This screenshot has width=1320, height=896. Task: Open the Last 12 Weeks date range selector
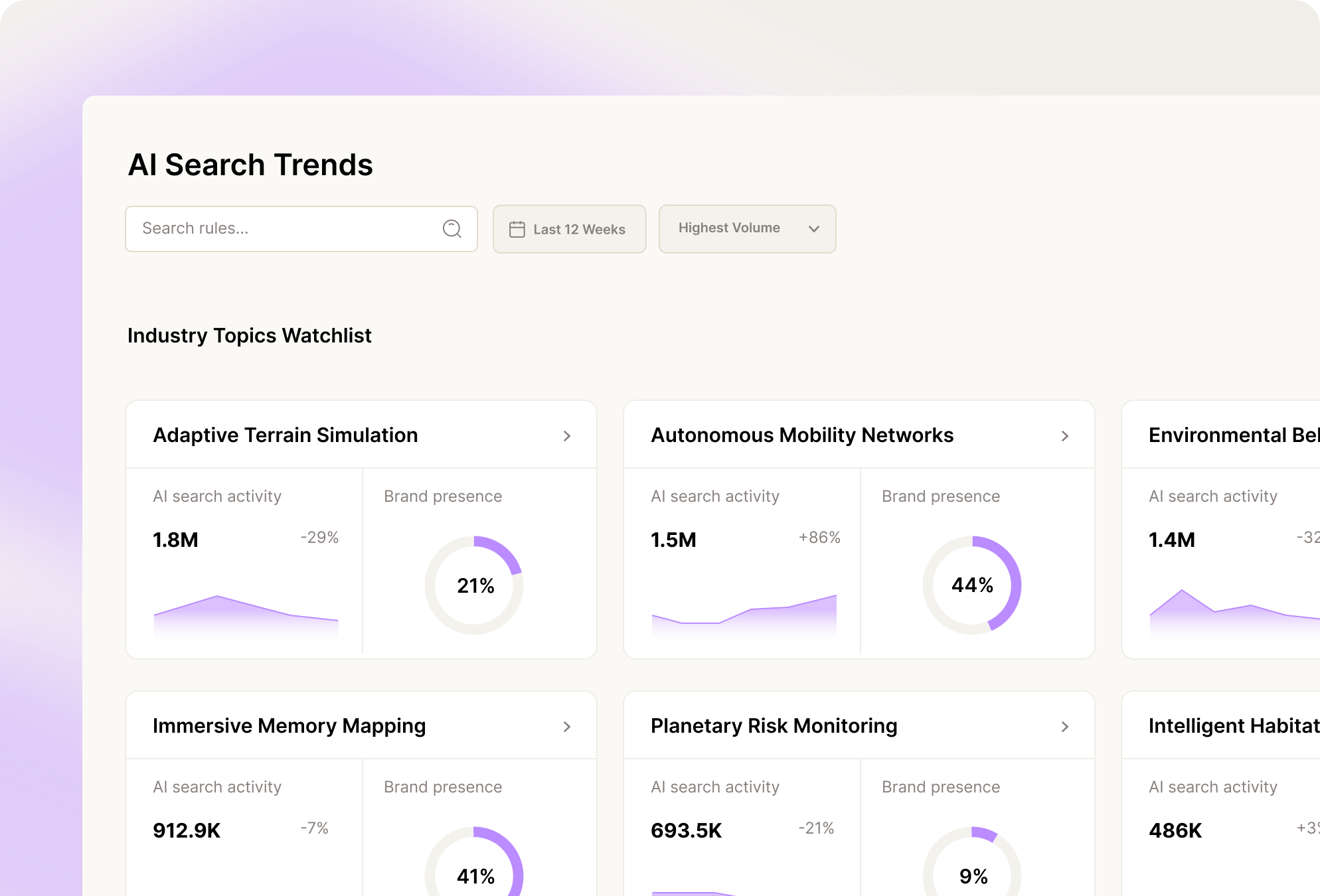(x=569, y=228)
